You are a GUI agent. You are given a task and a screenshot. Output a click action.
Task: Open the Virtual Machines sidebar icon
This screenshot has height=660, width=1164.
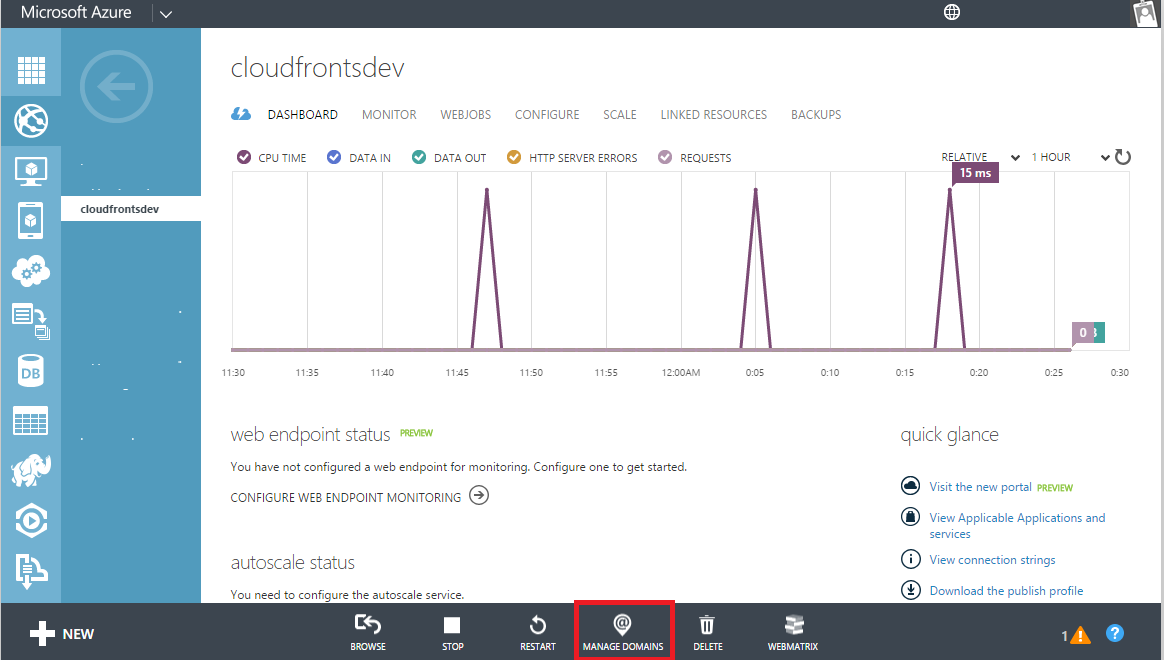click(x=31, y=171)
